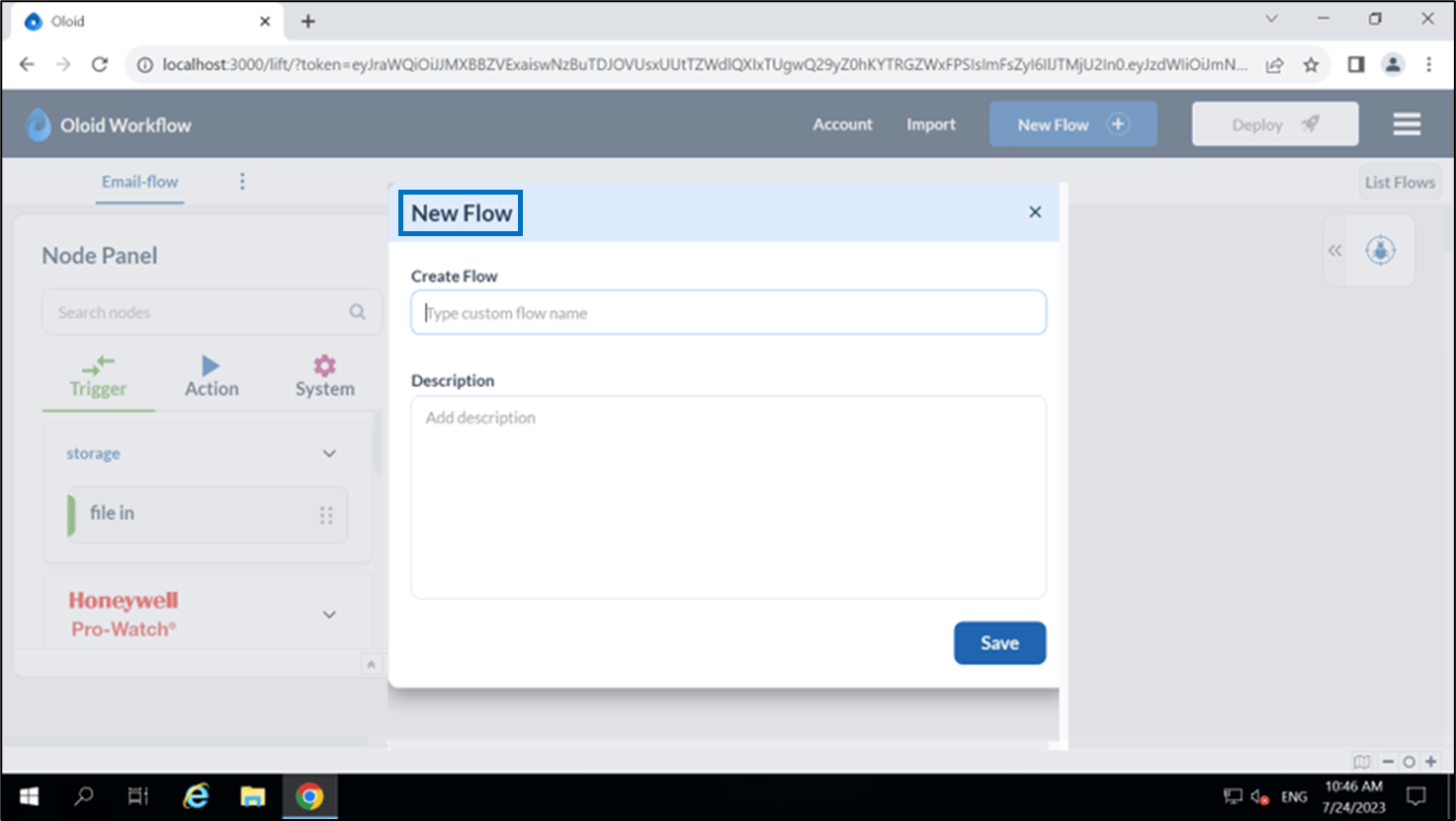Screen dimensions: 1456x821
Task: Switch to the System tab
Action: (x=324, y=376)
